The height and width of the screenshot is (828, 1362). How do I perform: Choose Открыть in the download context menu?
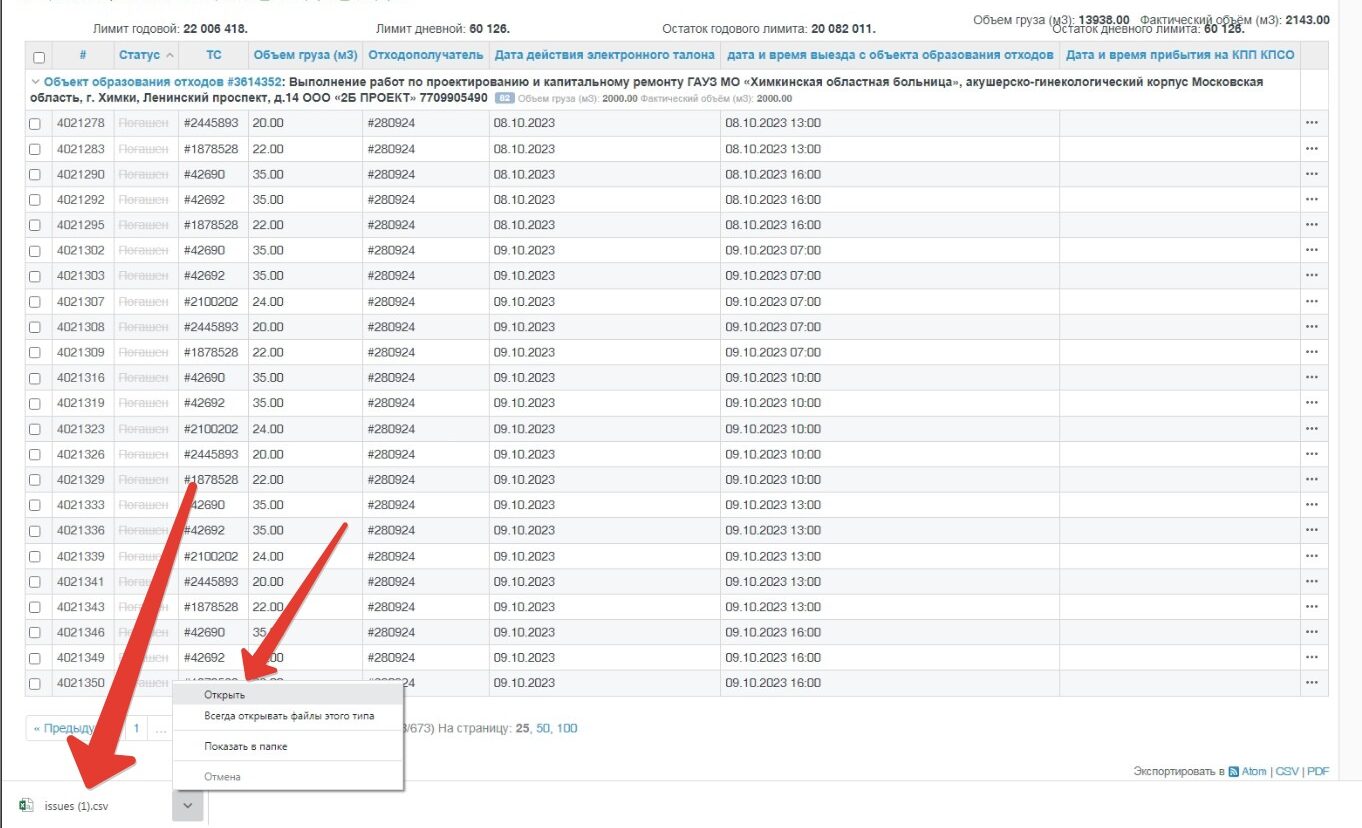pos(288,694)
